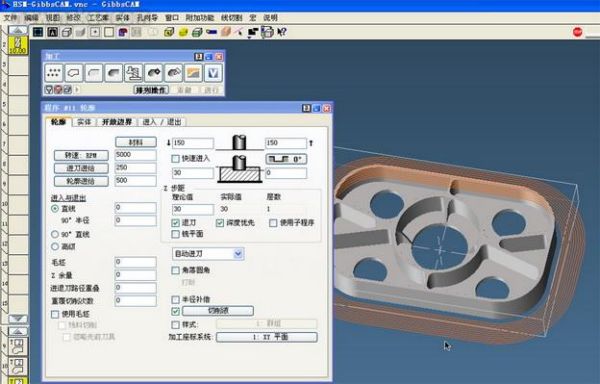
Task: Click the orange block toolbar icon
Action: (225, 32)
